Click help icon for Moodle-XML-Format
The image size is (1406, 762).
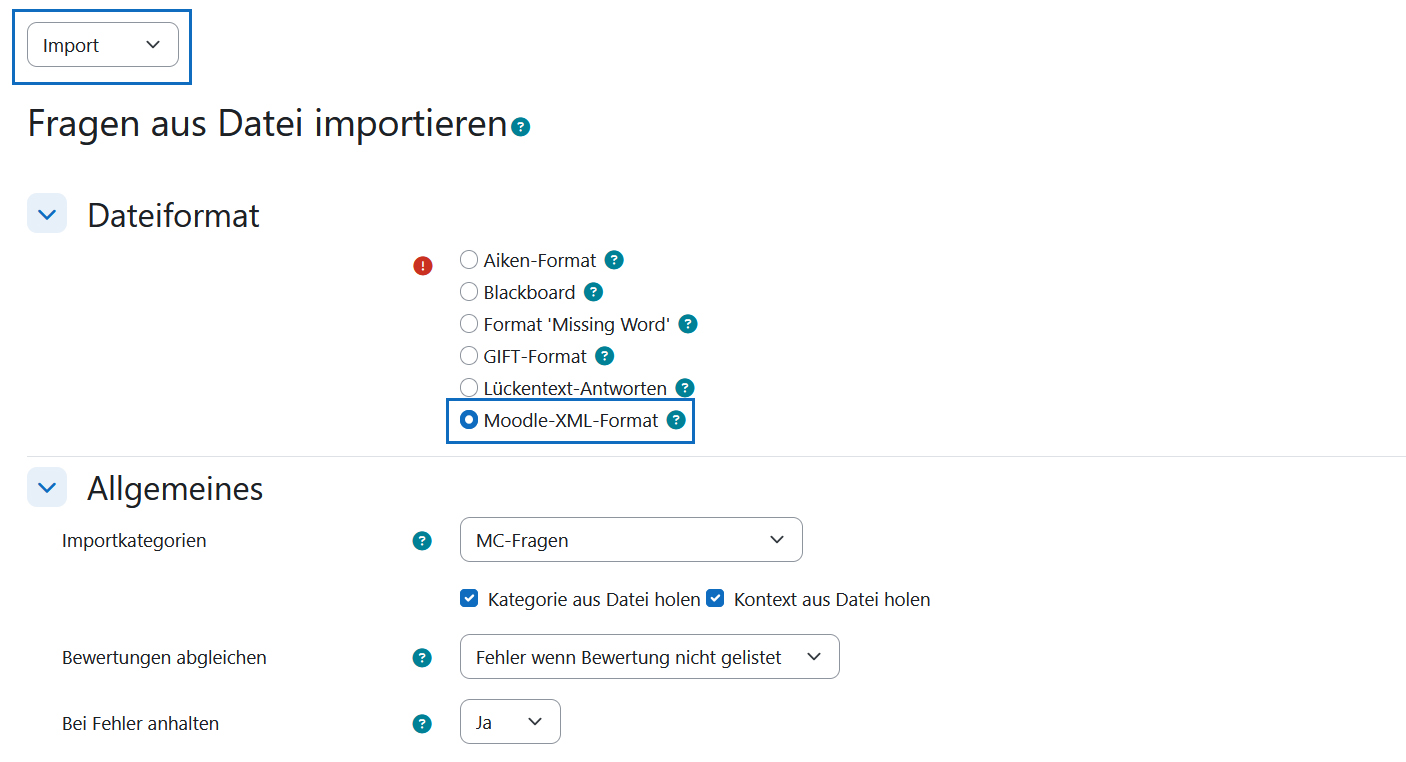(x=677, y=420)
